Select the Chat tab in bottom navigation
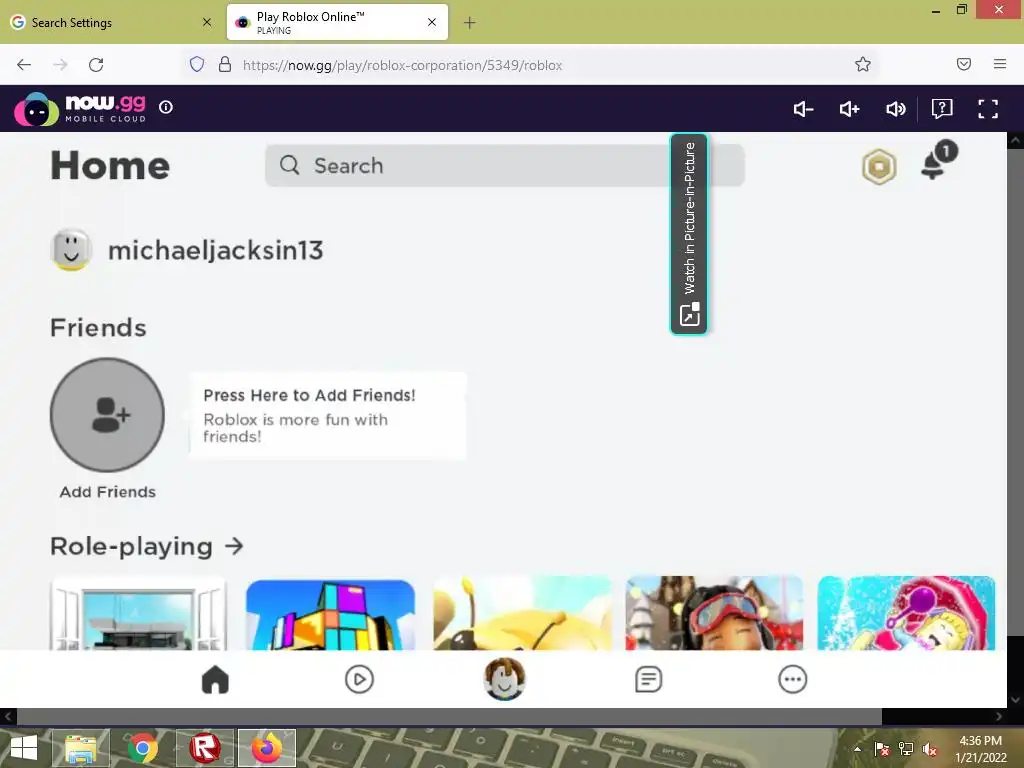Image resolution: width=1024 pixels, height=768 pixels. point(648,680)
